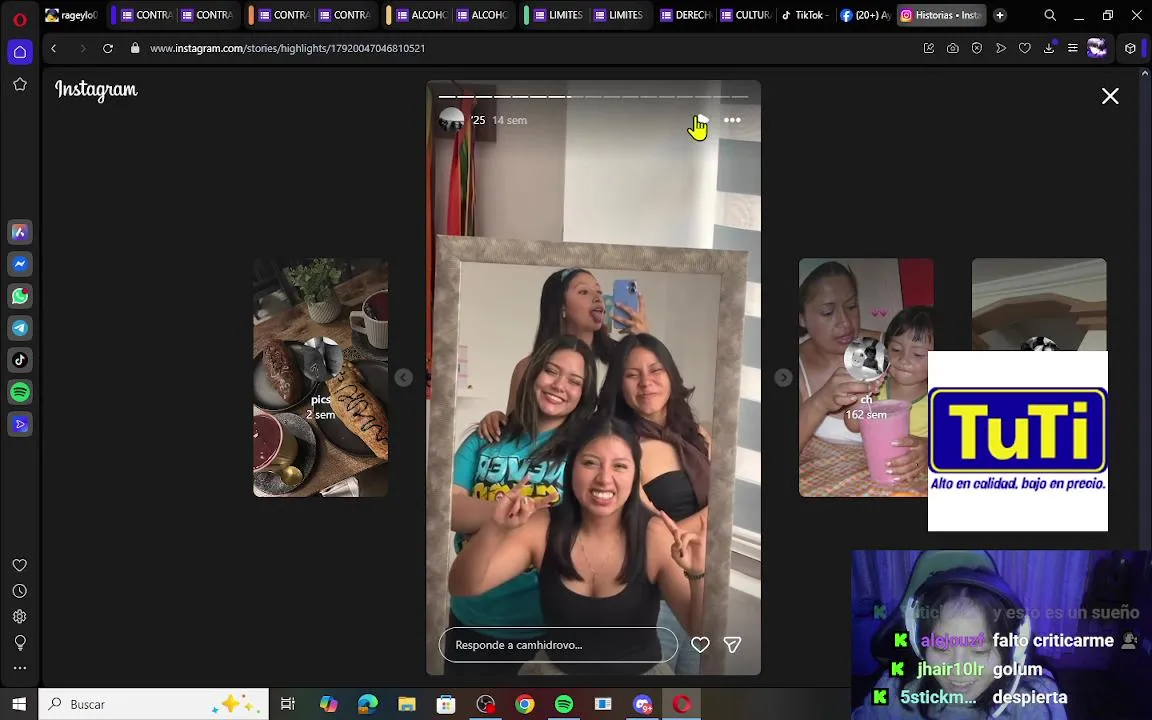Open the pinboard edit icon in the address bar
This screenshot has height=720, width=1152.
(929, 48)
